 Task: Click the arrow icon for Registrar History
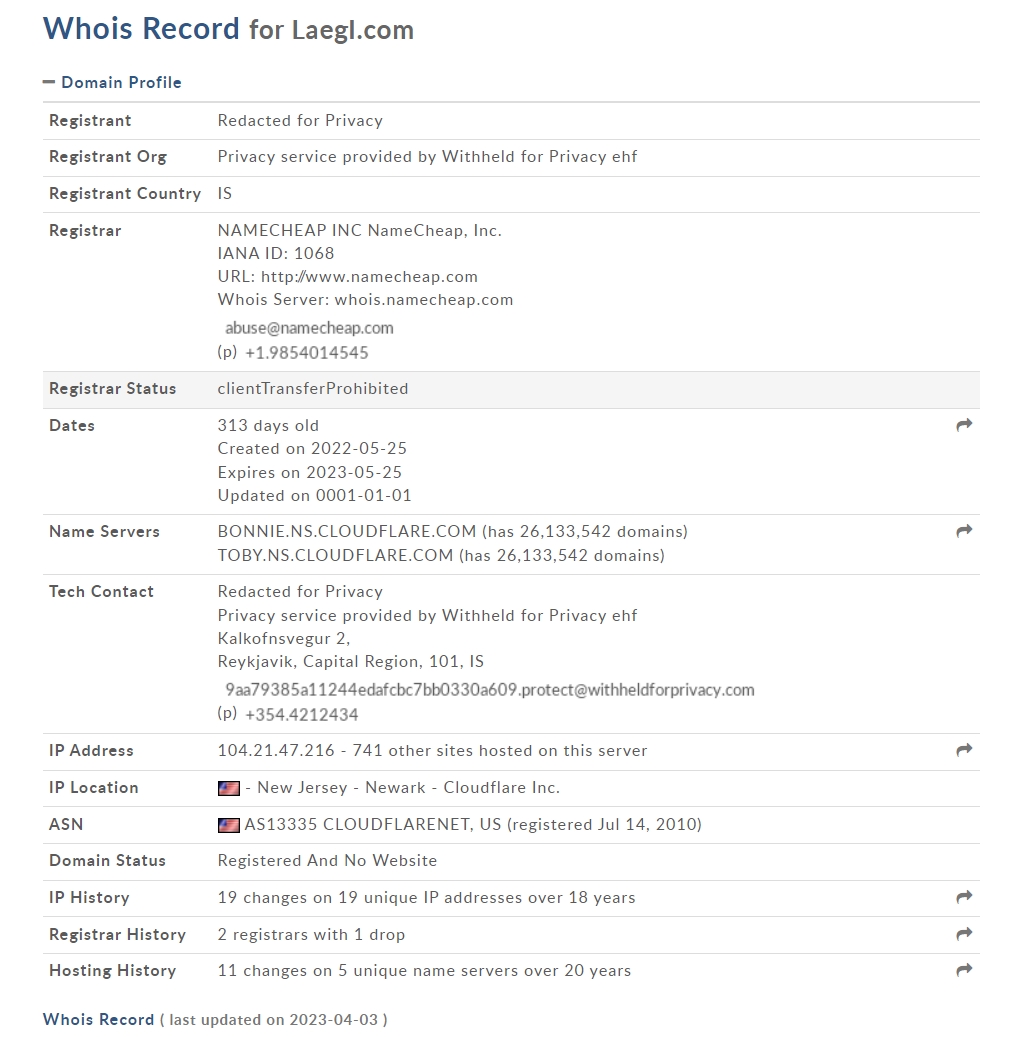coord(964,934)
